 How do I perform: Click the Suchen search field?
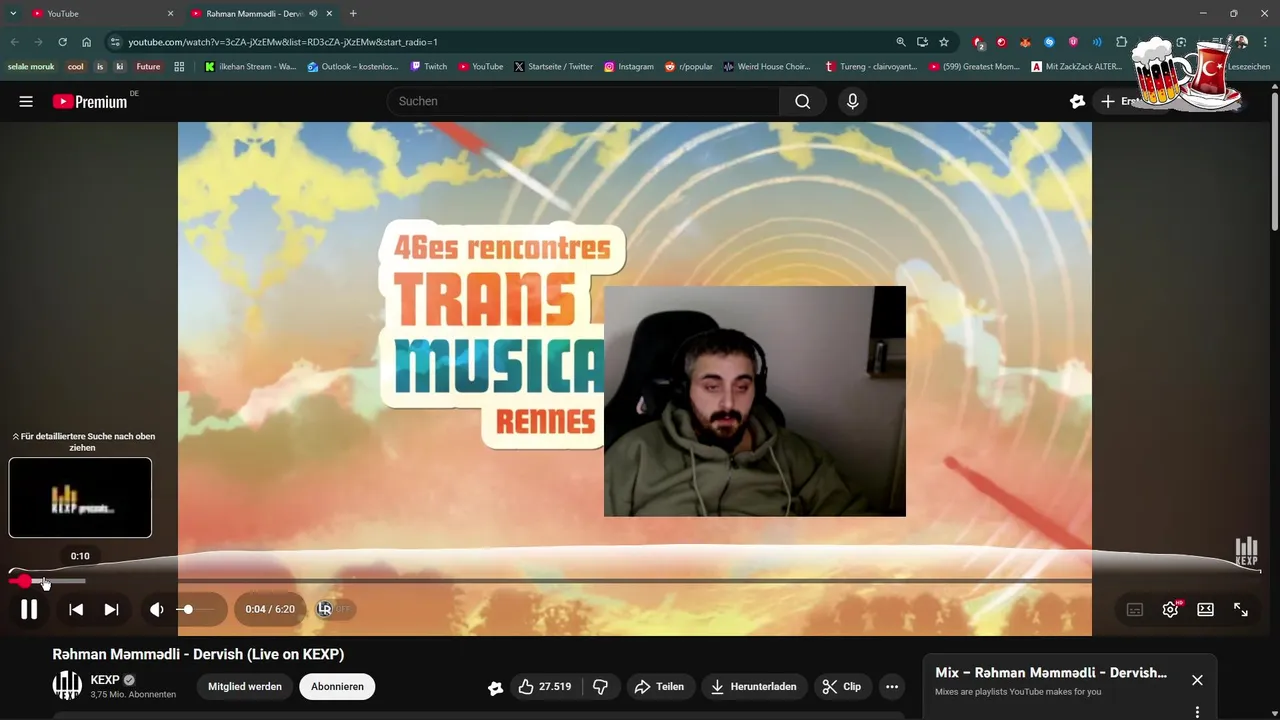point(583,101)
